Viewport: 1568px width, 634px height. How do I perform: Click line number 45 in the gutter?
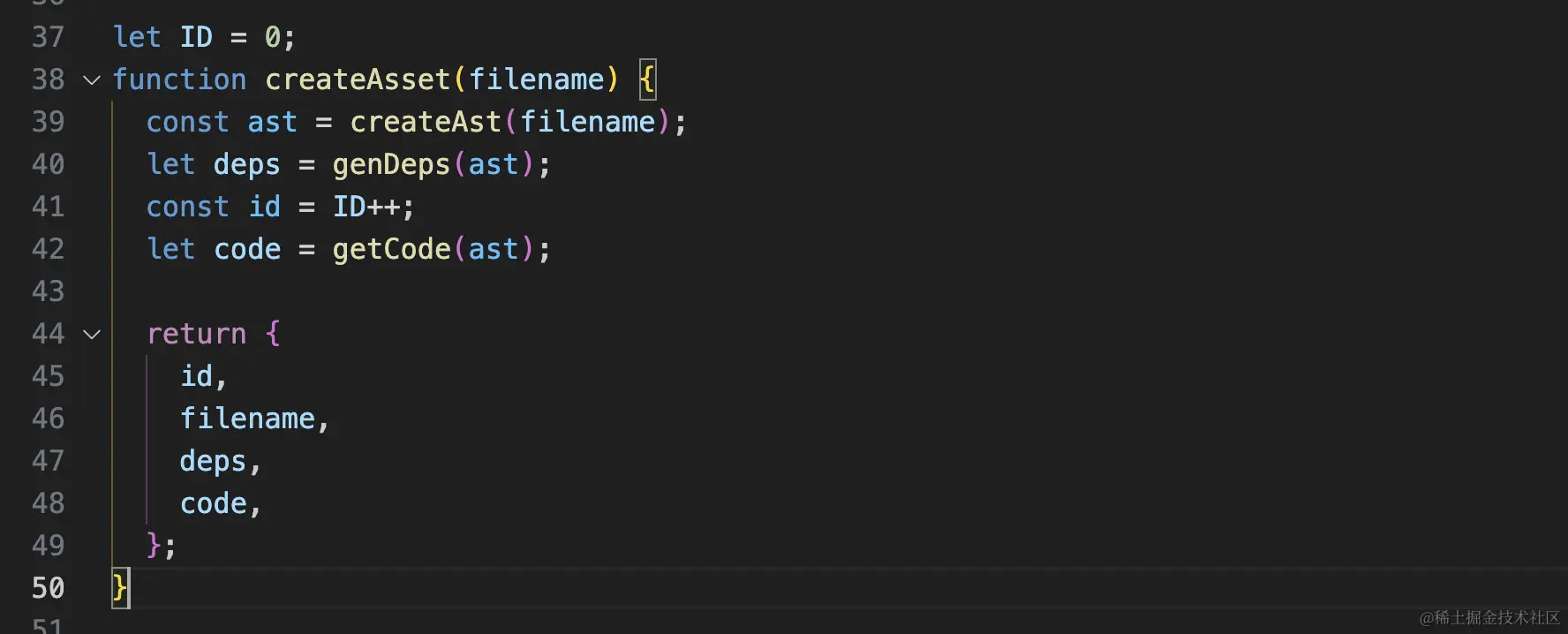49,376
